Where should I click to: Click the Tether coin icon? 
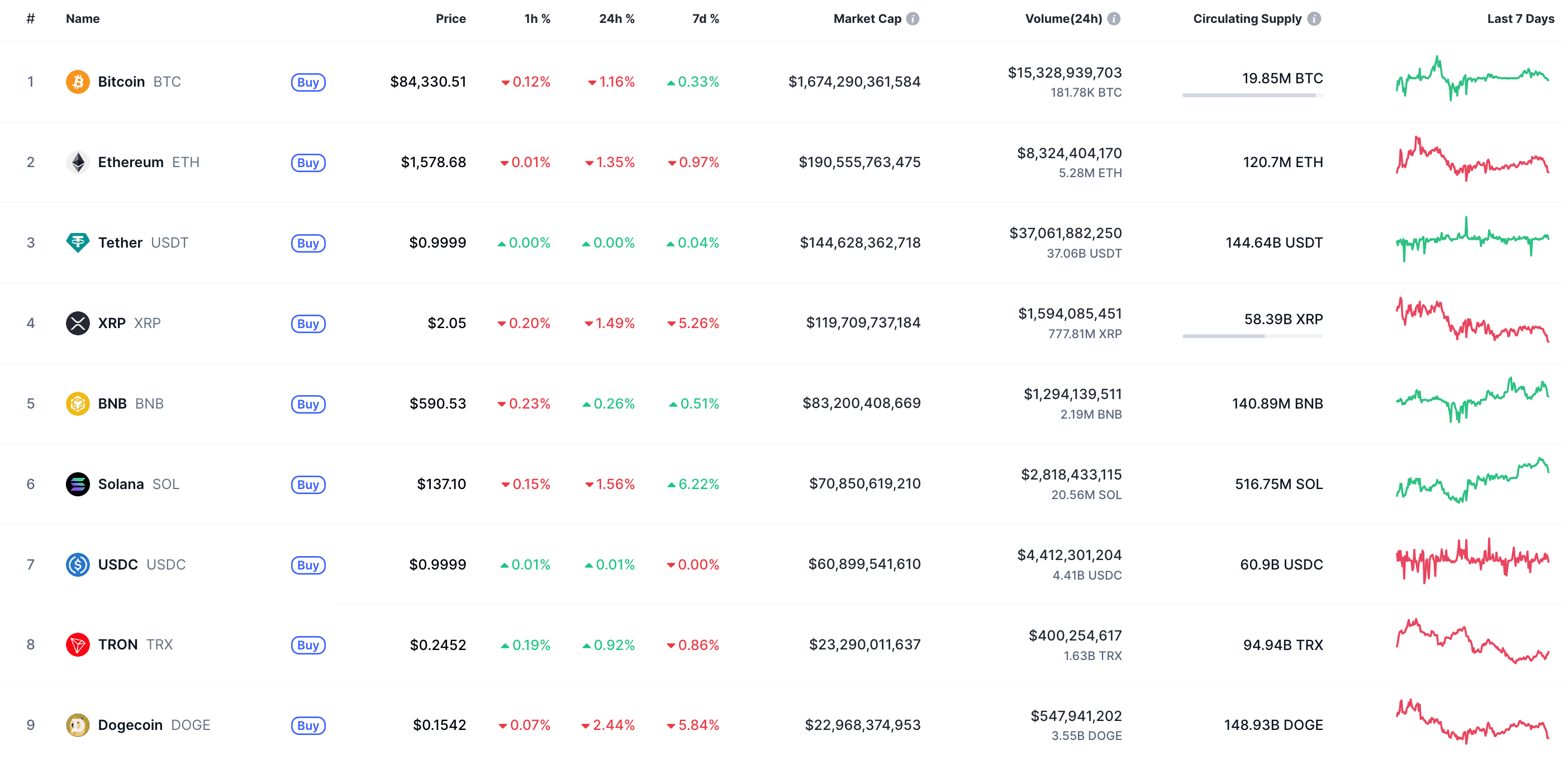(77, 242)
